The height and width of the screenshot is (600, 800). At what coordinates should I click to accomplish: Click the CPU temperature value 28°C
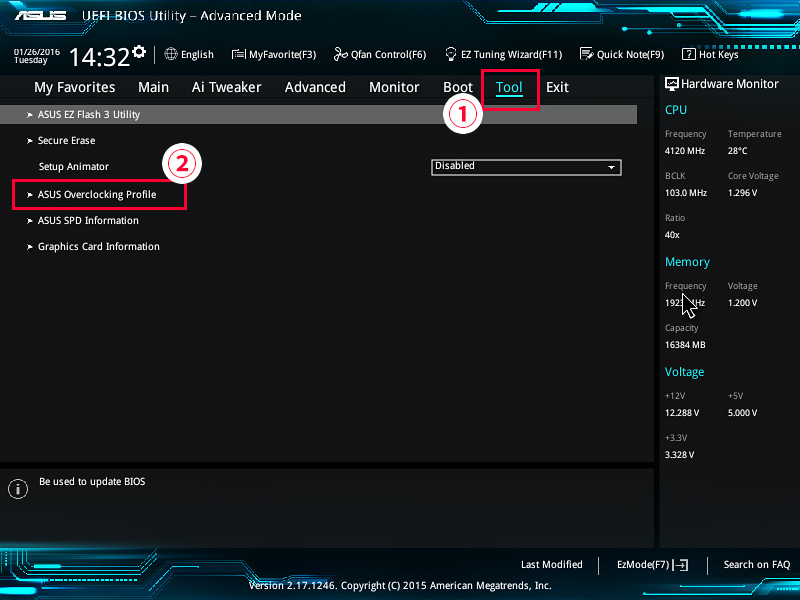(737, 151)
